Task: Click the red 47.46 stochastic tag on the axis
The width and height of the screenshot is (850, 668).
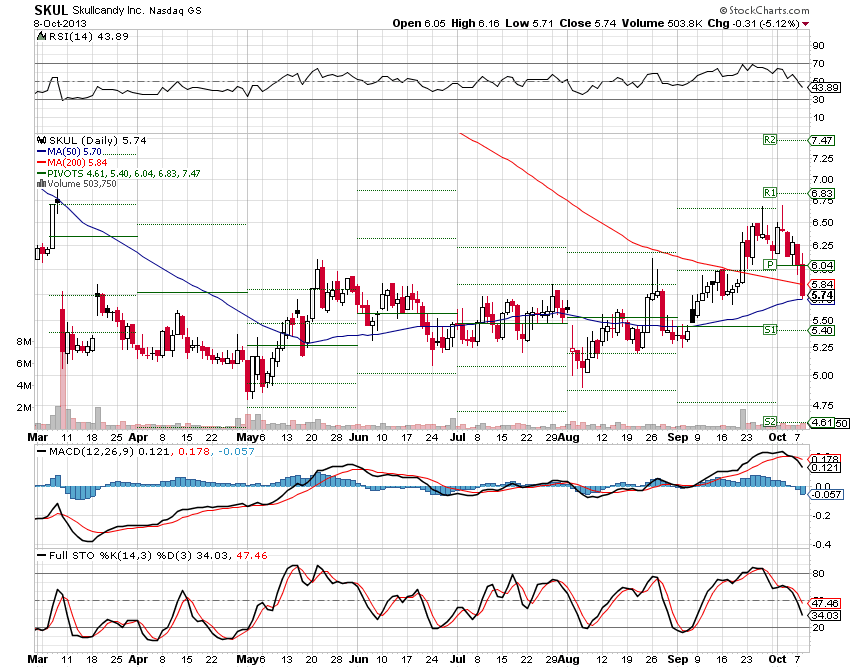Action: click(x=825, y=603)
